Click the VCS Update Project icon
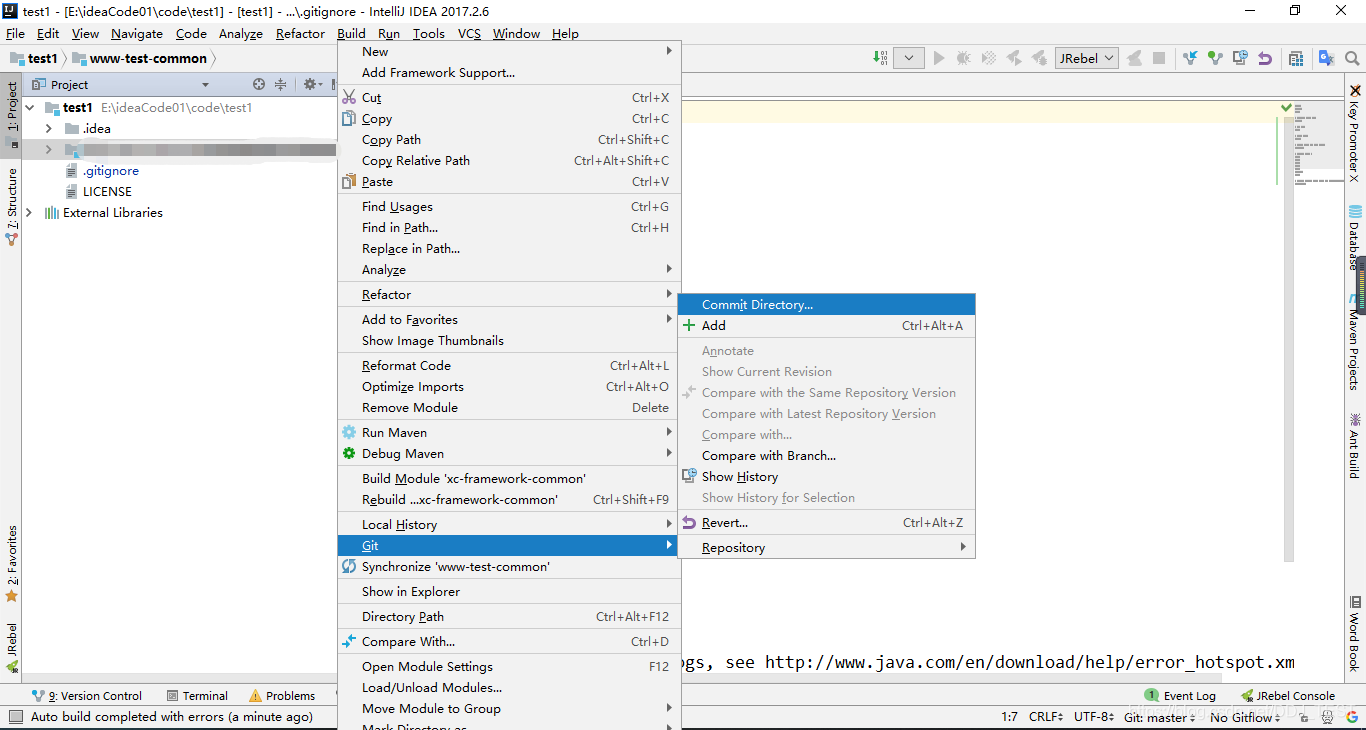The width and height of the screenshot is (1366, 730). click(x=1190, y=58)
